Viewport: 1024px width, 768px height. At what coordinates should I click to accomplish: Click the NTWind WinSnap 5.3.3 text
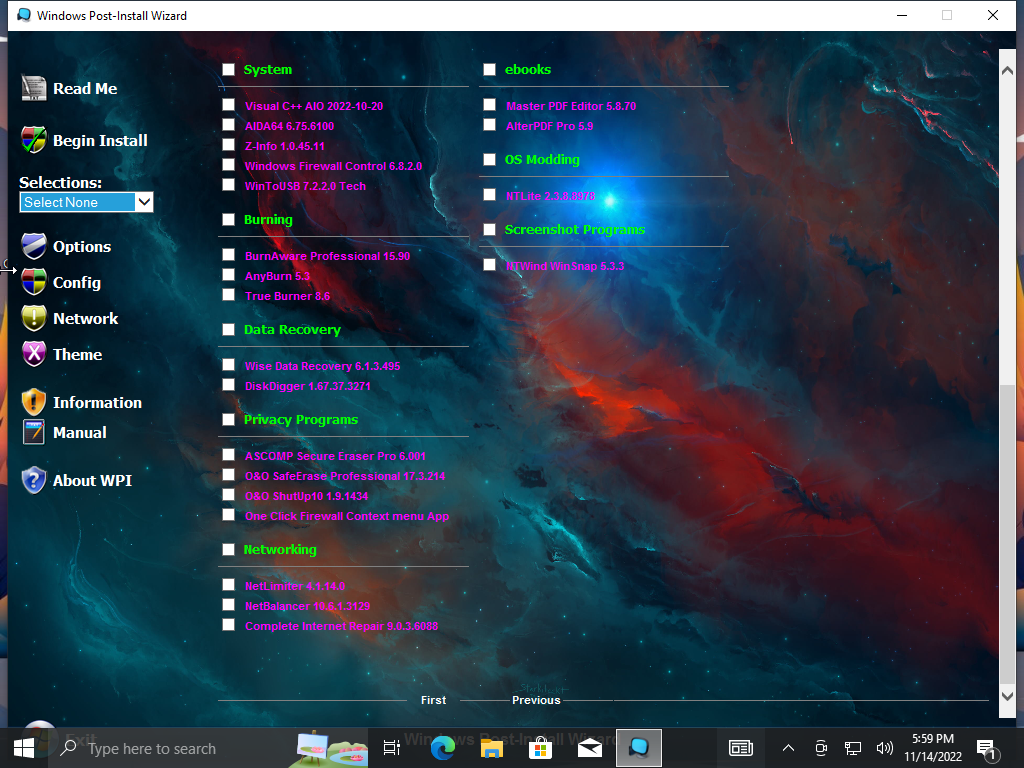coord(565,266)
